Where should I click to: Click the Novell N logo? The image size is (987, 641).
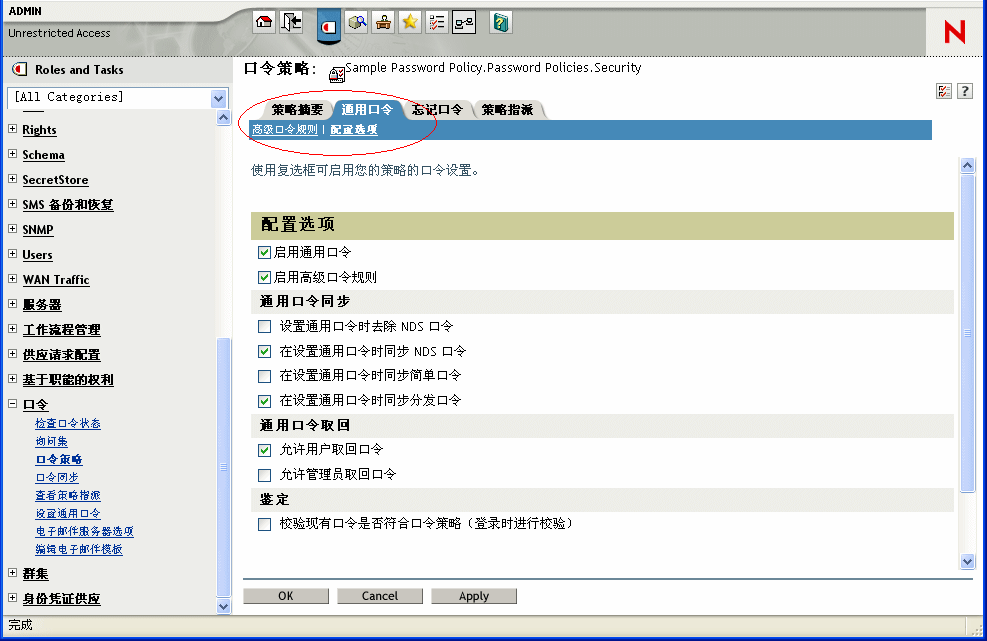click(x=954, y=31)
